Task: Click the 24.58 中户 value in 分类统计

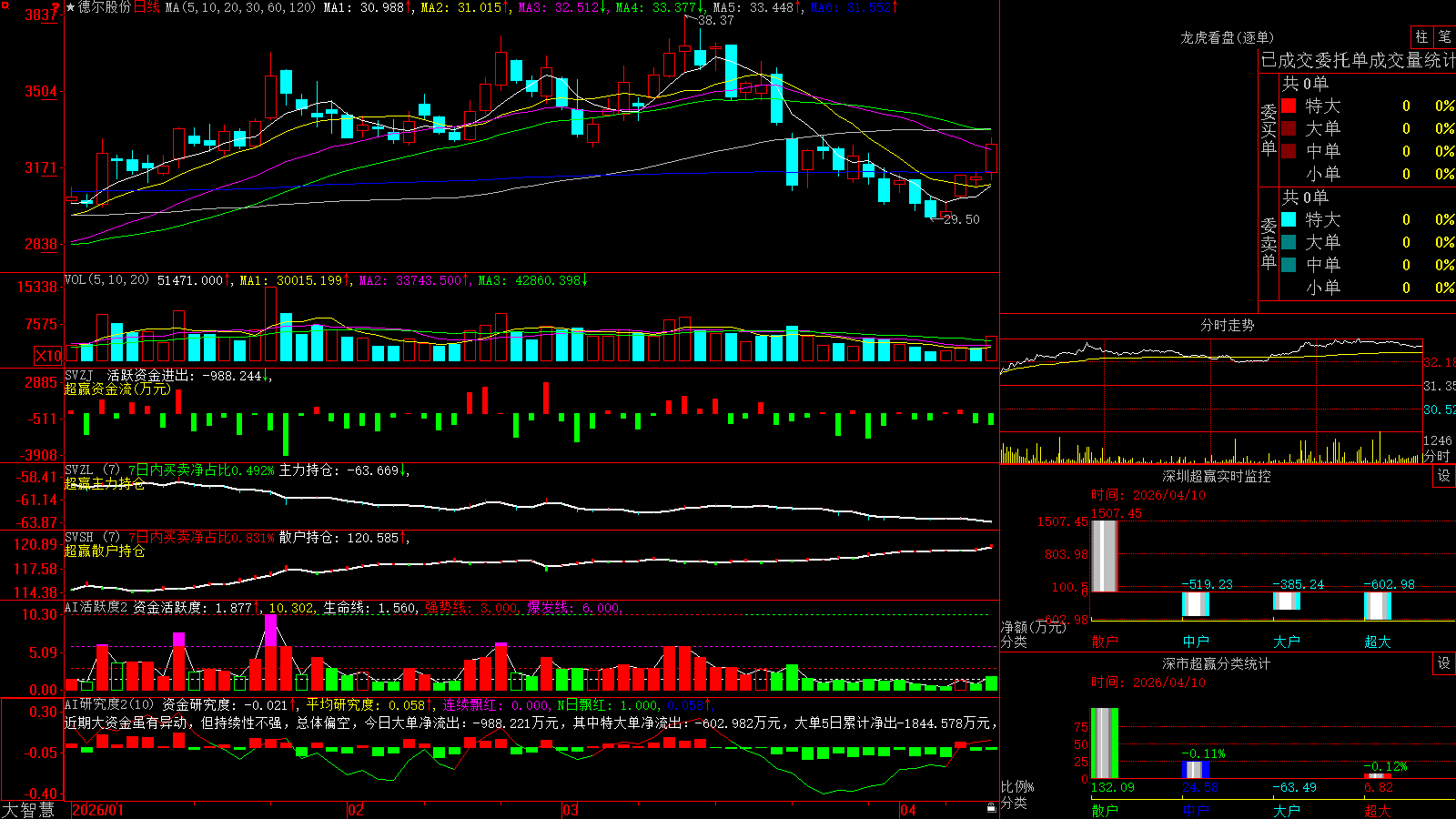Action: click(x=1200, y=787)
